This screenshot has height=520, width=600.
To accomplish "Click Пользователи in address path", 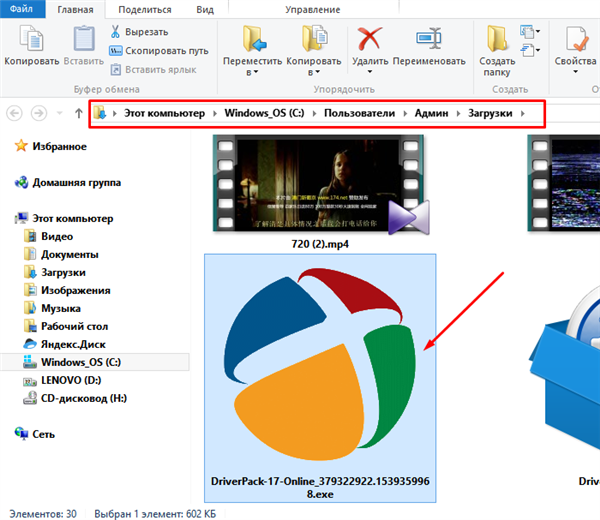I will pyautogui.click(x=360, y=113).
